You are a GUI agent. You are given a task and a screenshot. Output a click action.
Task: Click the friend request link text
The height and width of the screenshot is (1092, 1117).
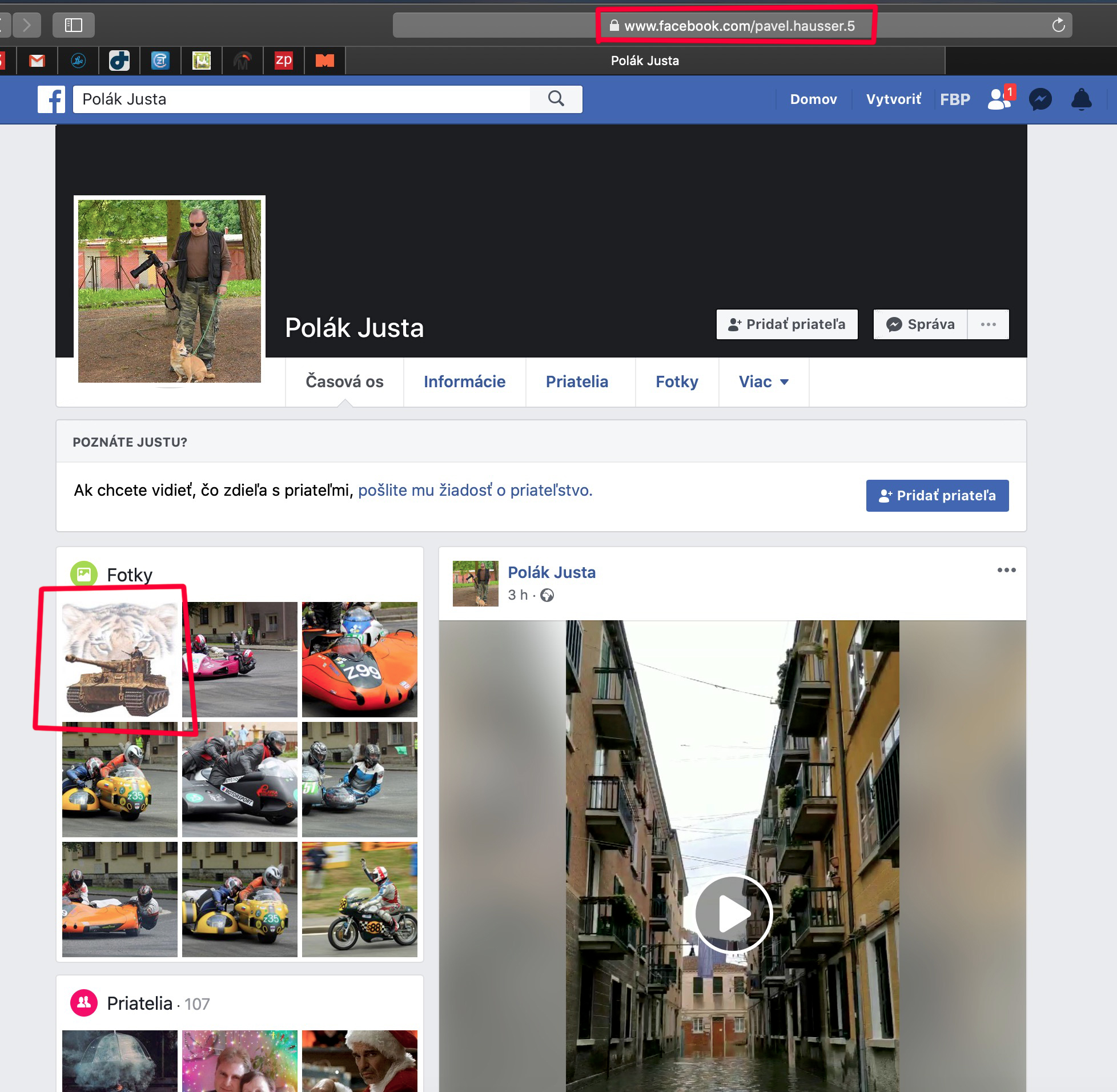click(x=475, y=491)
